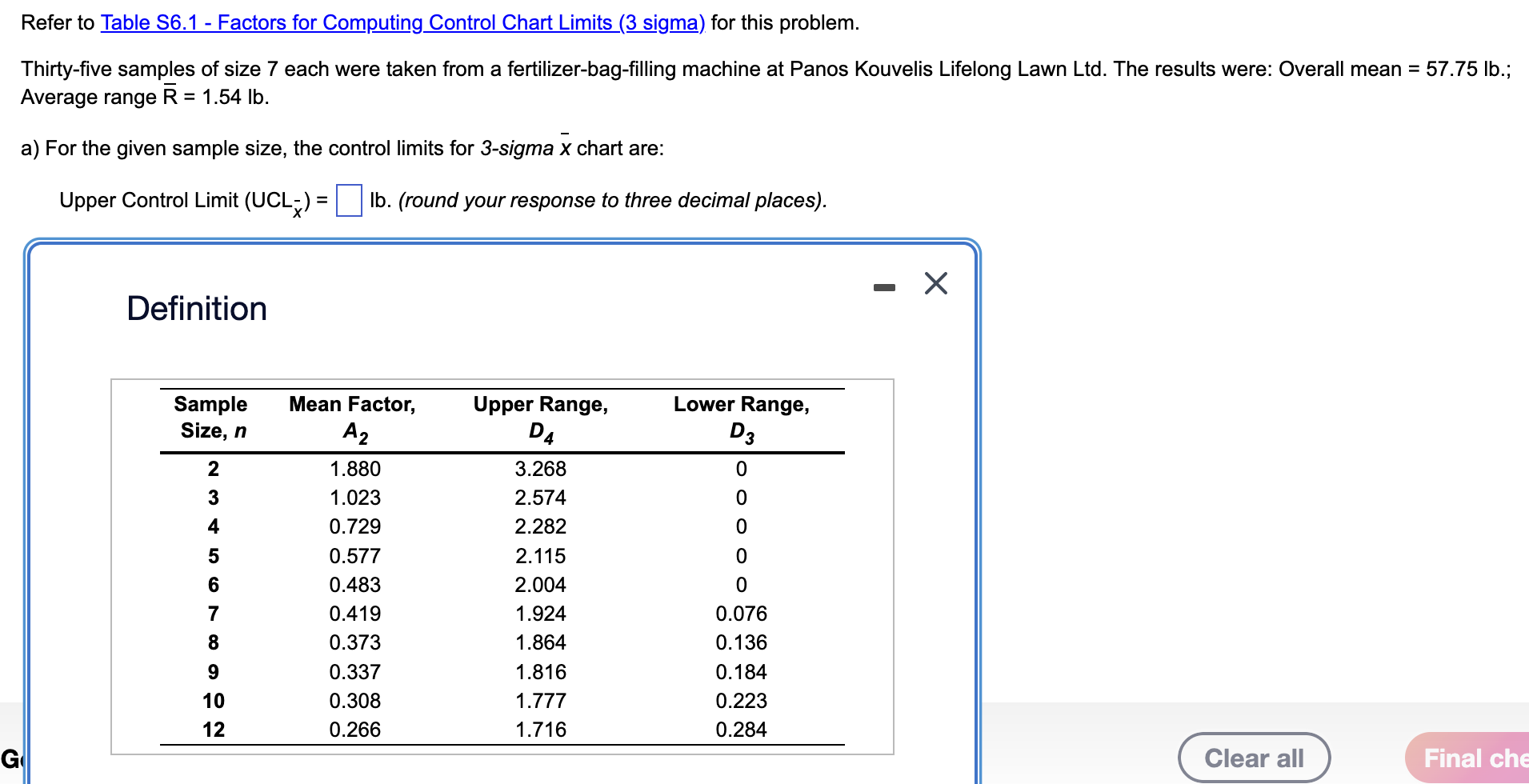Click sample size 2 in the table
1529x784 pixels.
(214, 469)
